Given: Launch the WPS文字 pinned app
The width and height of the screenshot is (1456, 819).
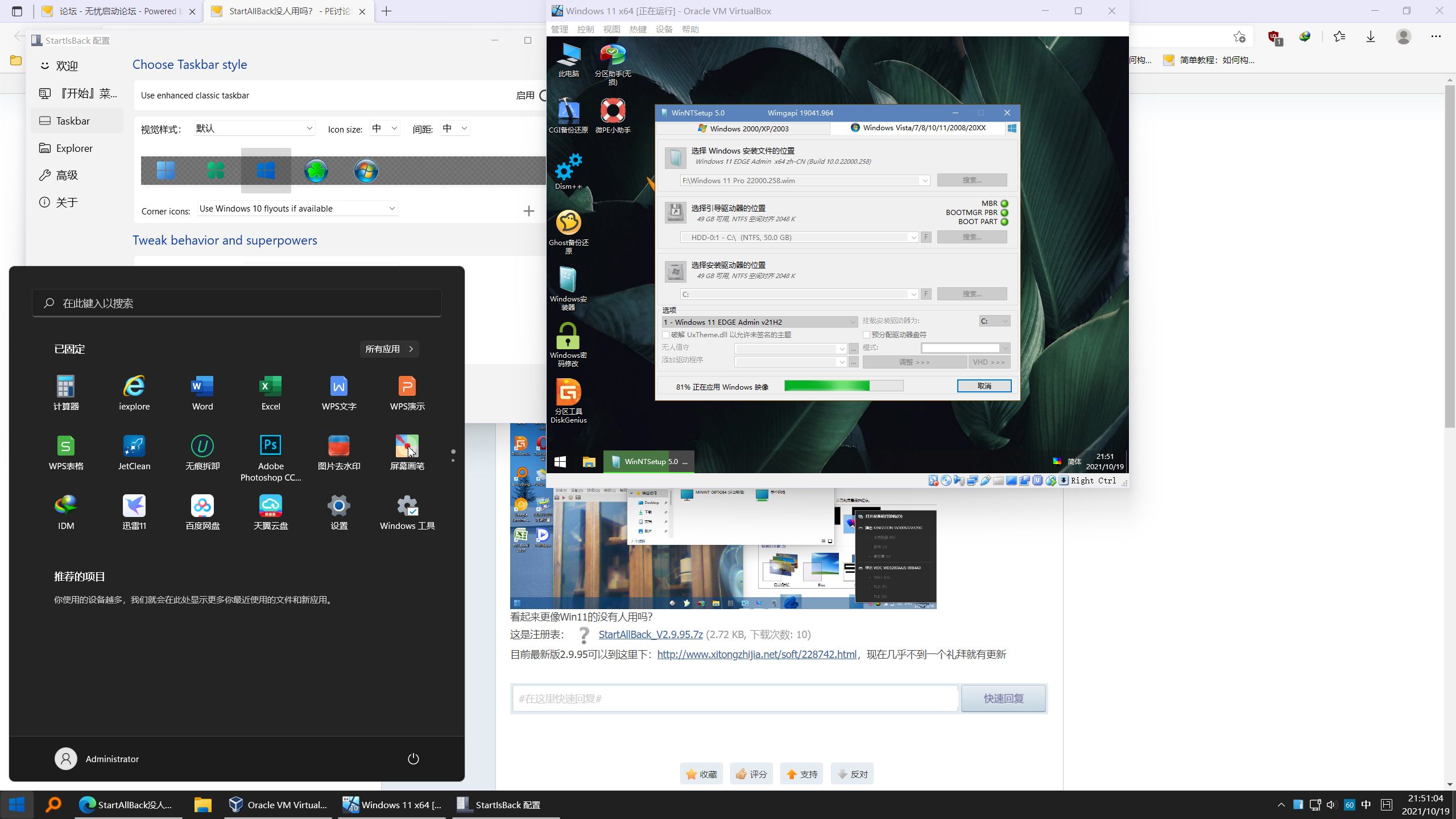Looking at the screenshot, I should click(x=339, y=392).
